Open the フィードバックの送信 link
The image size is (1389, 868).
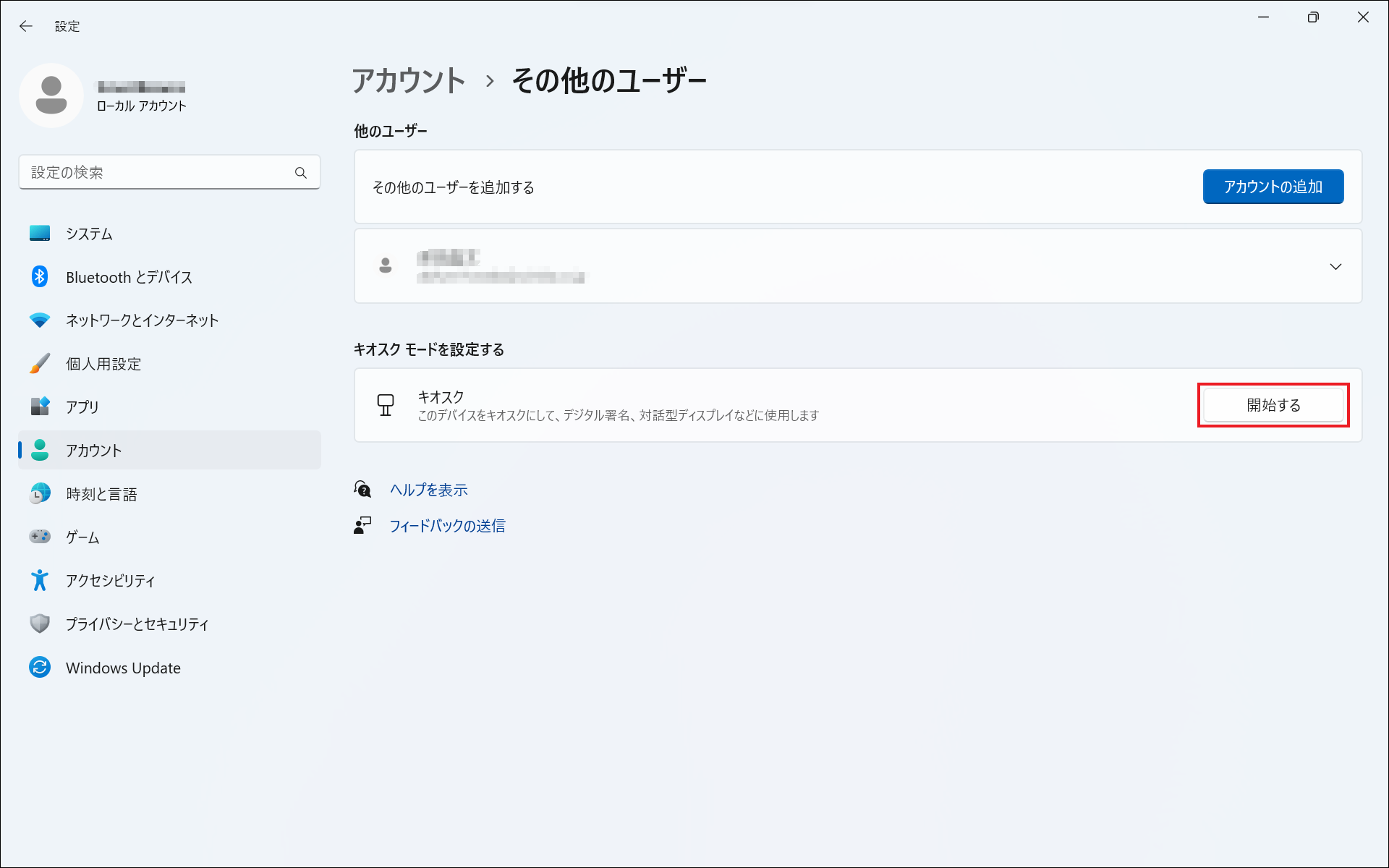(447, 526)
